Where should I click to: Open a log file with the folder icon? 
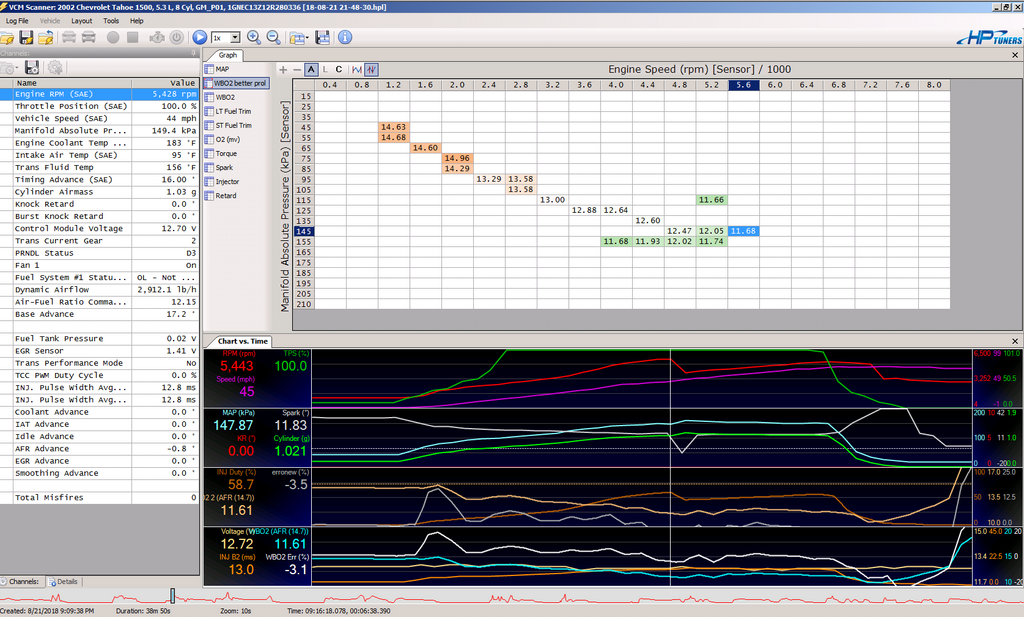(7, 38)
